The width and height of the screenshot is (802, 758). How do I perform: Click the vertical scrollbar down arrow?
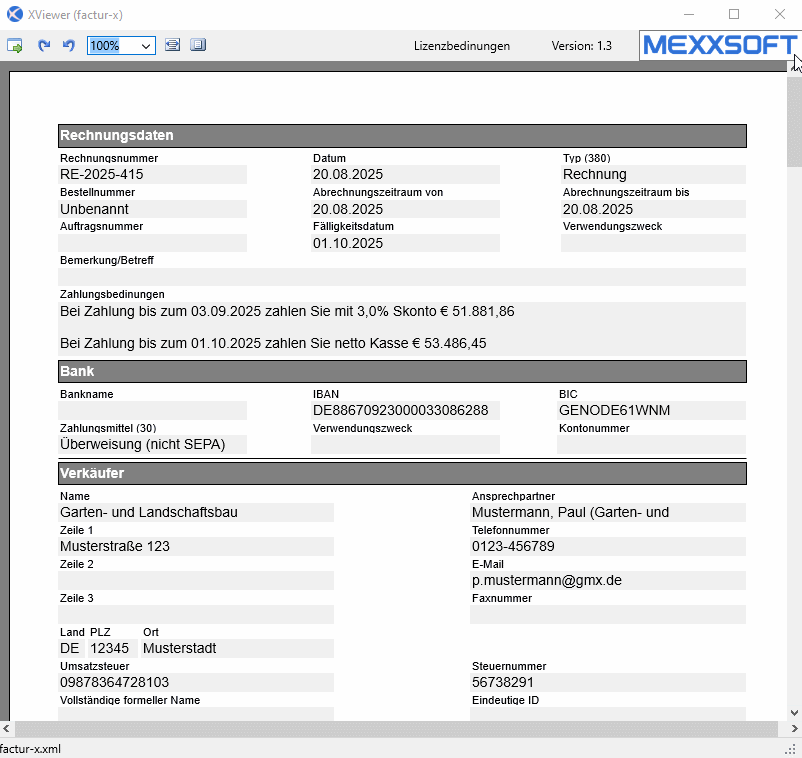tap(794, 712)
